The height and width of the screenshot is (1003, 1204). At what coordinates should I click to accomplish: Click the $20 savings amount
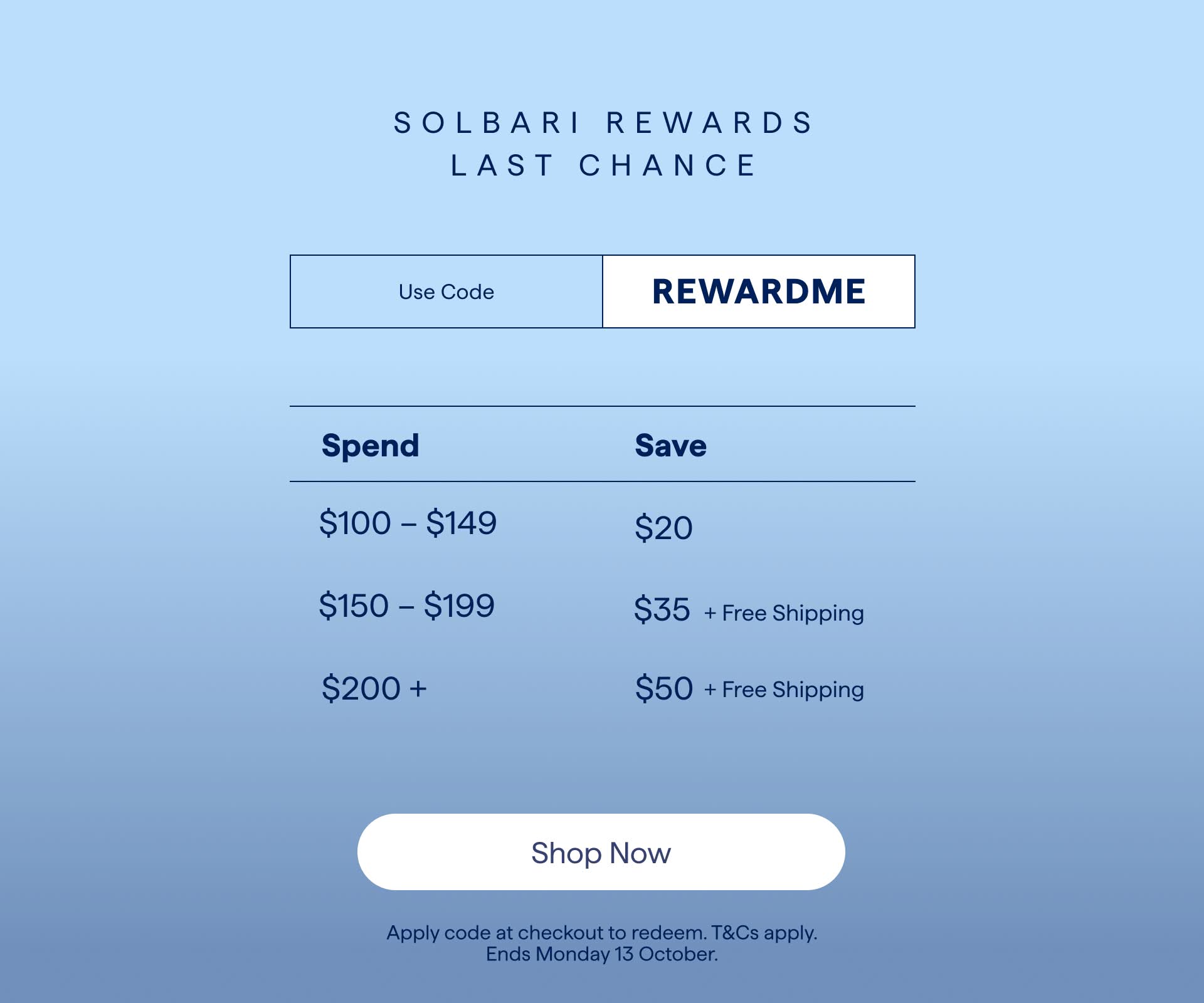663,527
